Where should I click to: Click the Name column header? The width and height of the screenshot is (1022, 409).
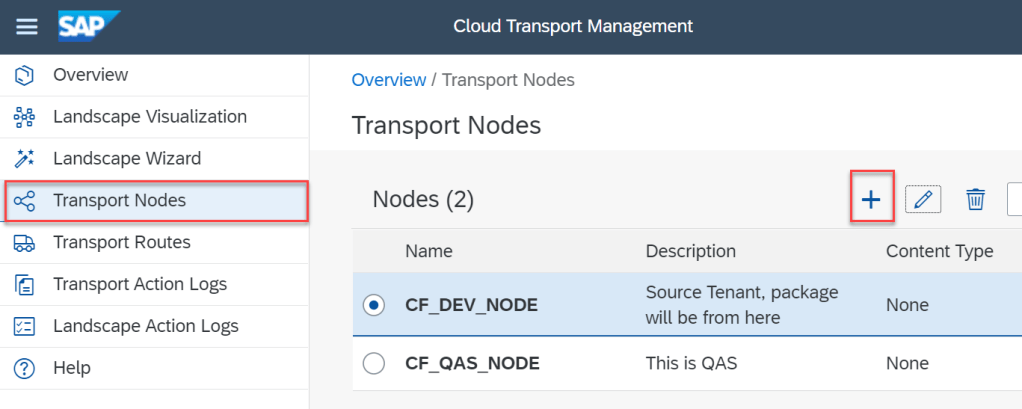(x=429, y=252)
